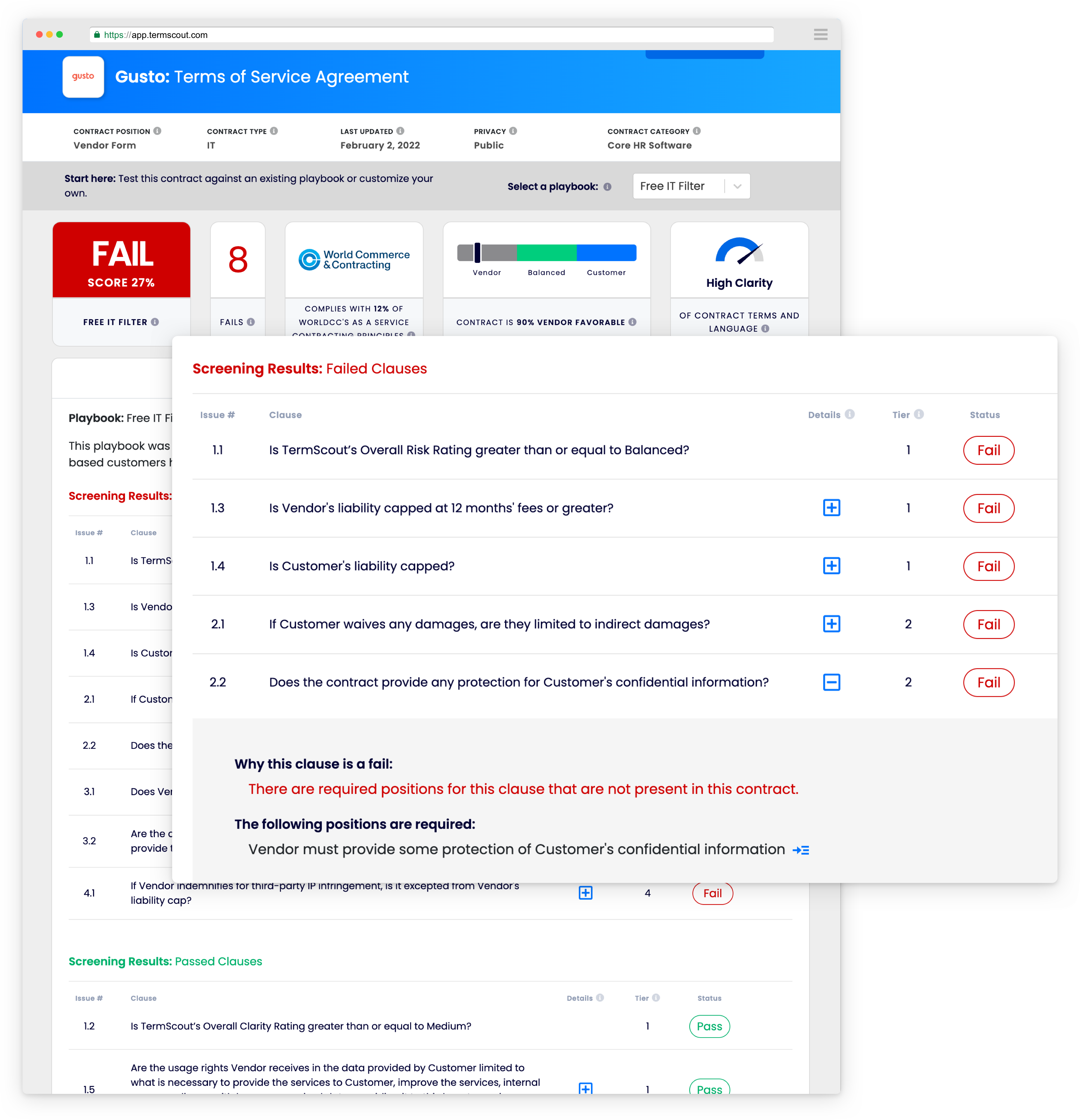Click the Details info icon in Passed Clauses
The image size is (1086, 1120).
(x=600, y=998)
